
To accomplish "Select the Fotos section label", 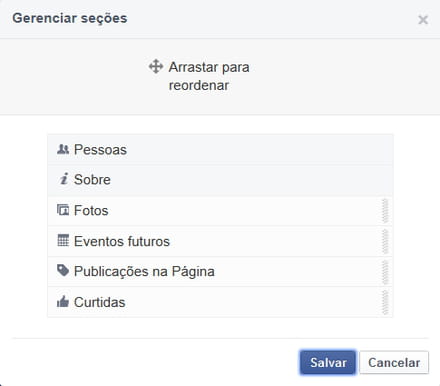I will pyautogui.click(x=91, y=211).
